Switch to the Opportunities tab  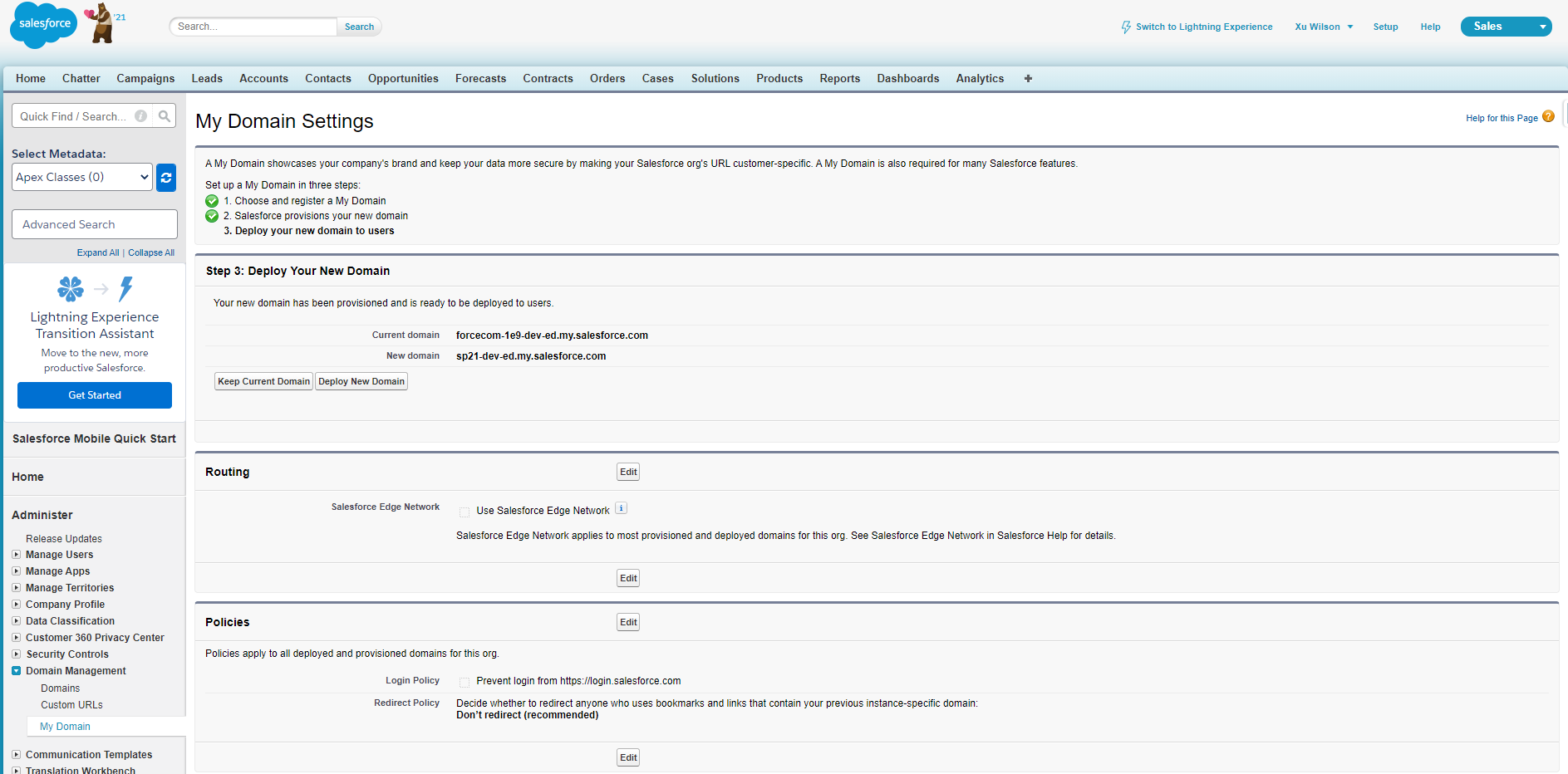[403, 78]
